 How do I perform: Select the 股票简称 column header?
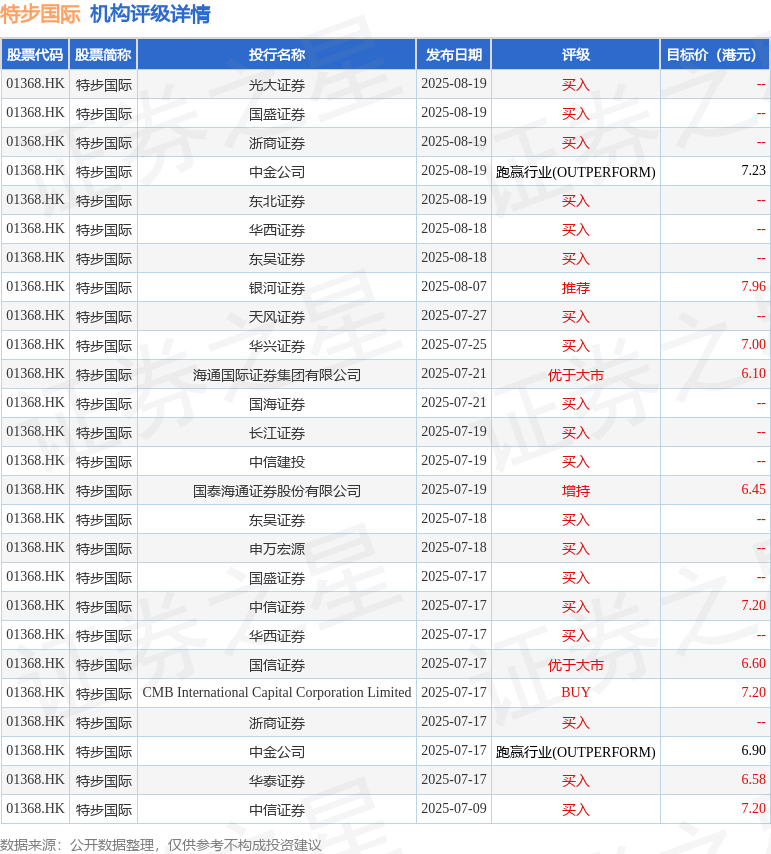(x=103, y=54)
